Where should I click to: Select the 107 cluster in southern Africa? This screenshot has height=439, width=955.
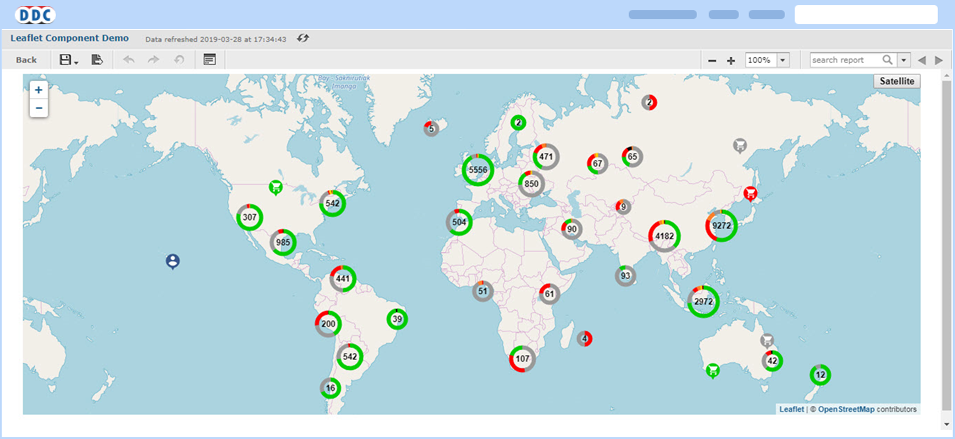click(523, 359)
